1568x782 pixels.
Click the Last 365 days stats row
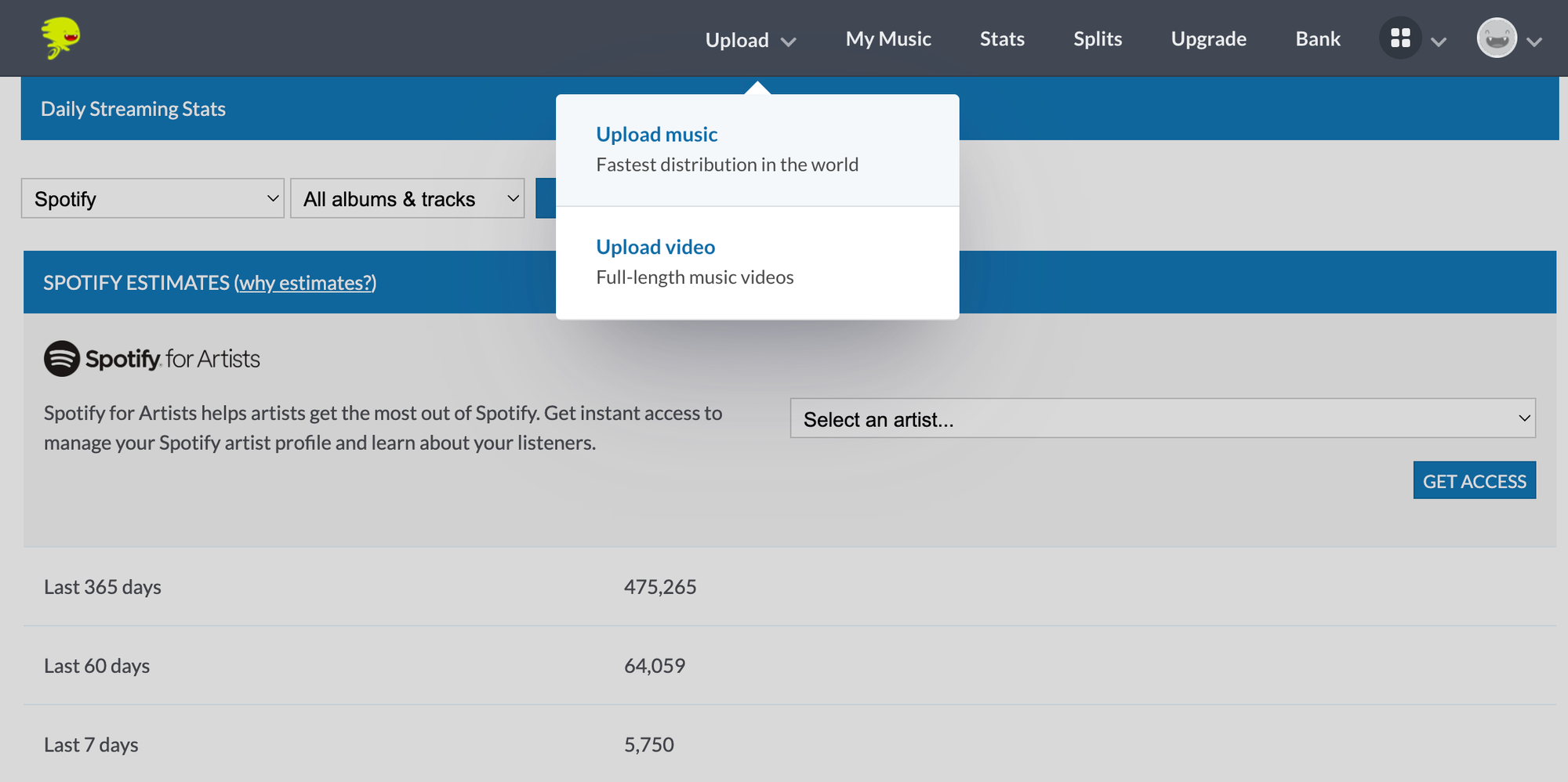click(103, 586)
